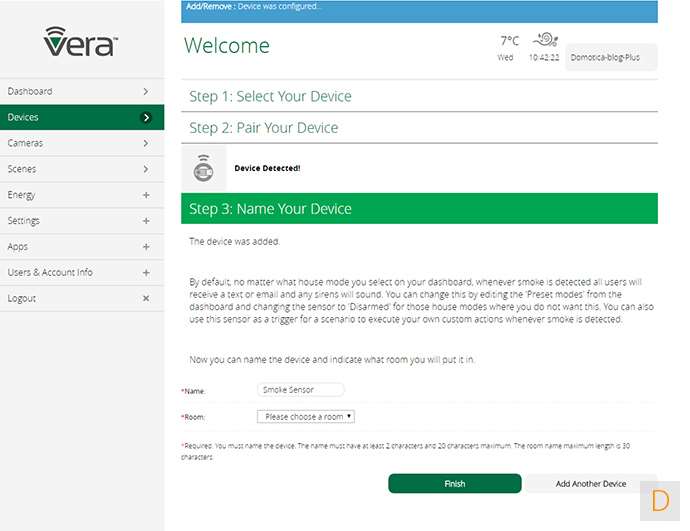Image resolution: width=690 pixels, height=531 pixels.
Task: Click the orange D watermark icon
Action: pos(660,501)
